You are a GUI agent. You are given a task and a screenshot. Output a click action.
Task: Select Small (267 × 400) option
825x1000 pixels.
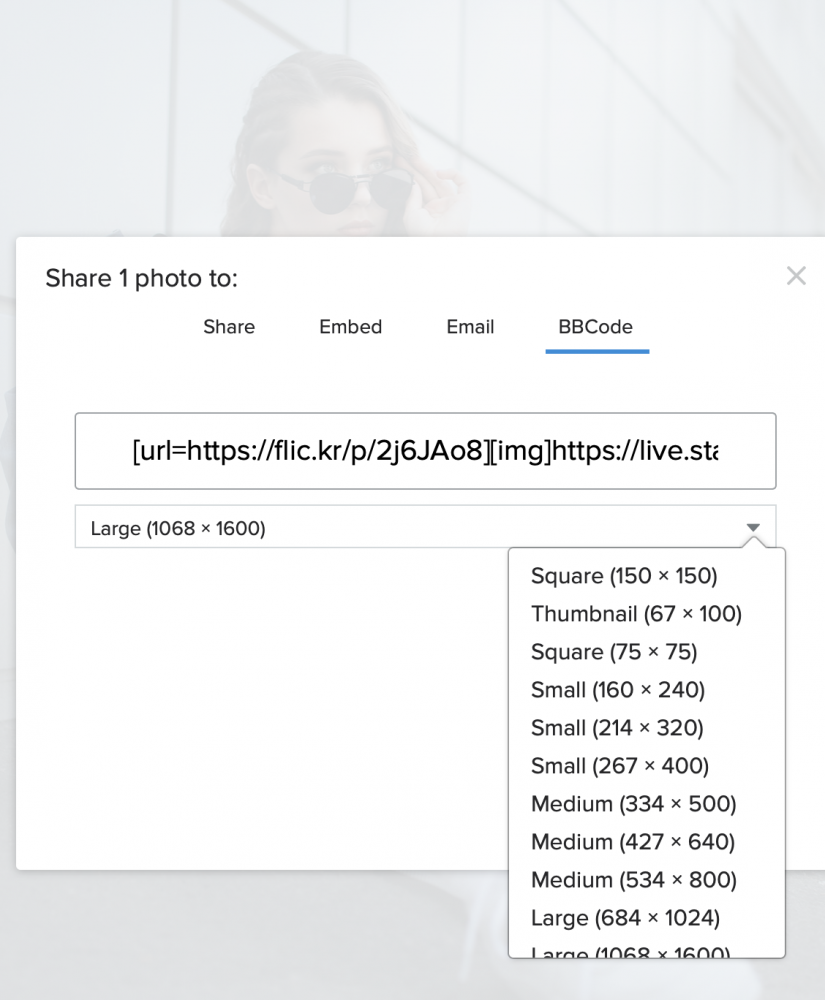(x=620, y=766)
